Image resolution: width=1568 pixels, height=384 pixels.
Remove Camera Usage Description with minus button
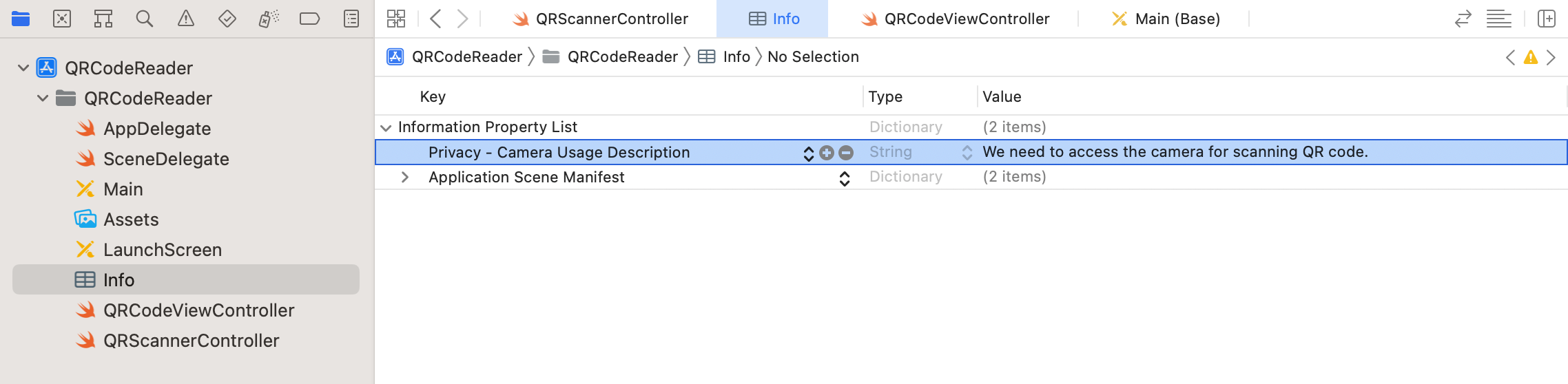point(846,153)
